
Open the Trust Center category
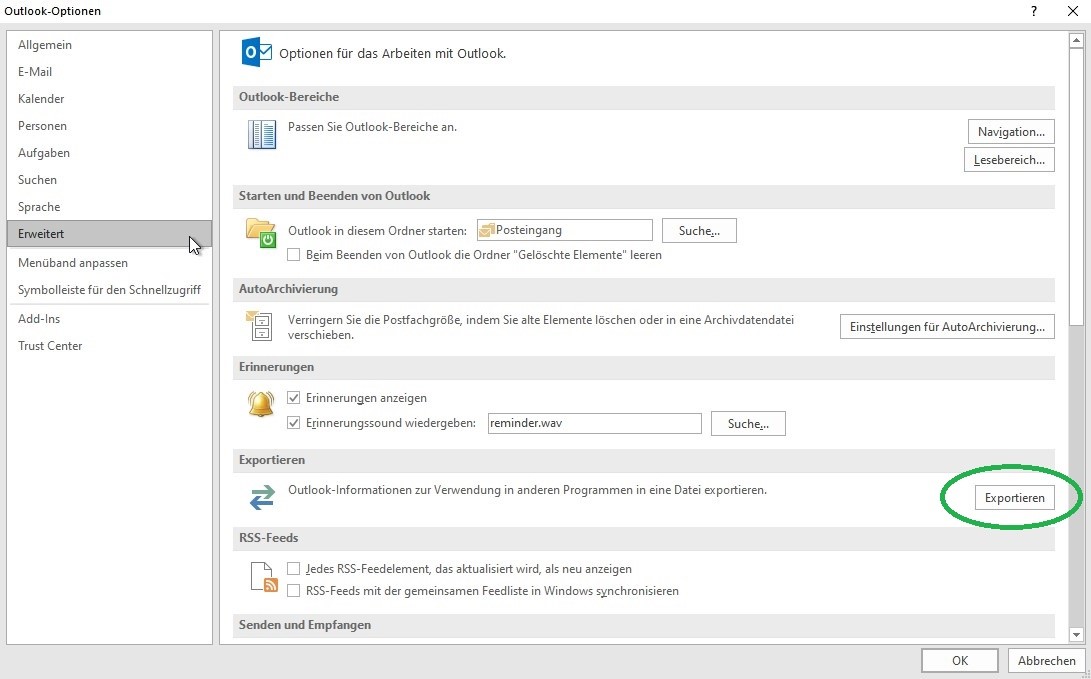pos(109,346)
